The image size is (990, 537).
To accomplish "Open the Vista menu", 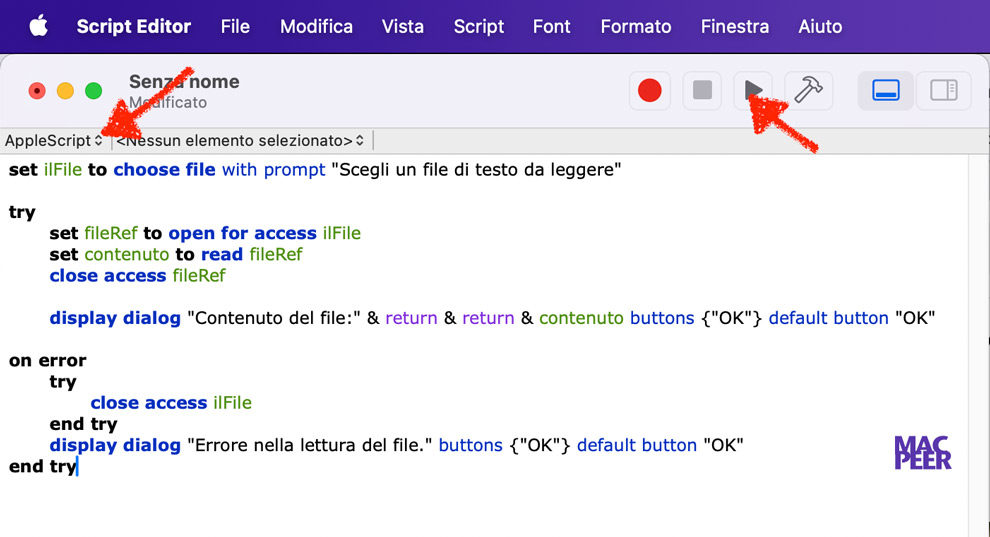I will click(403, 27).
